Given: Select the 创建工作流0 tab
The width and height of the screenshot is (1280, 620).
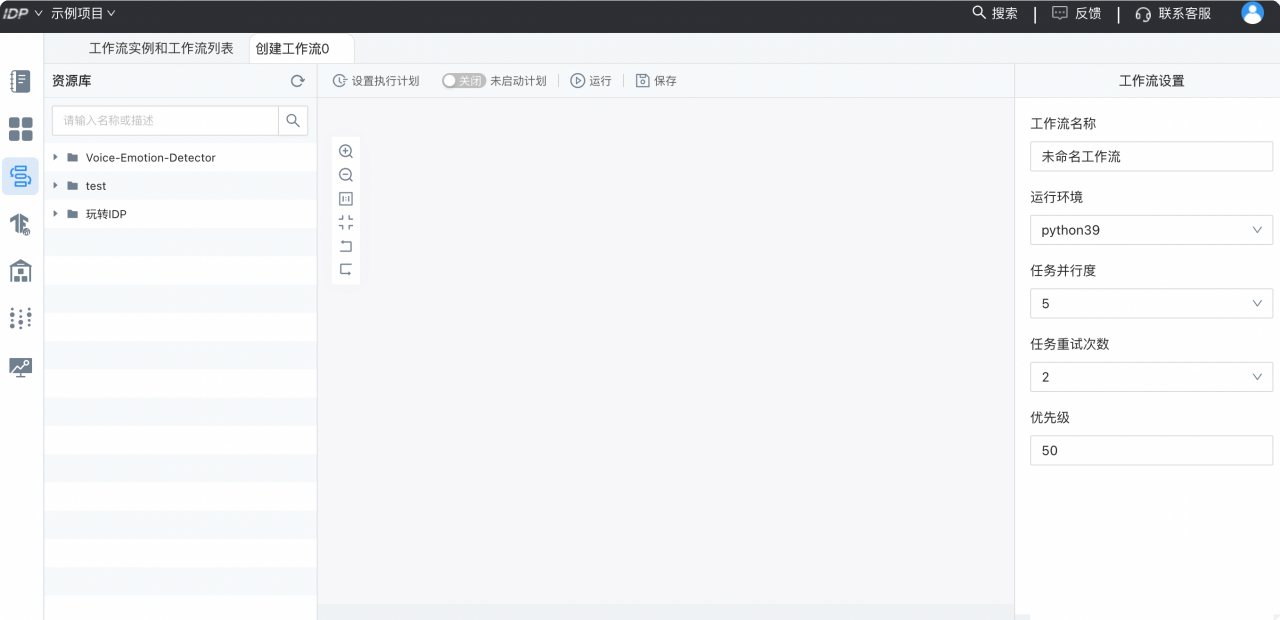Looking at the screenshot, I should click(x=292, y=48).
